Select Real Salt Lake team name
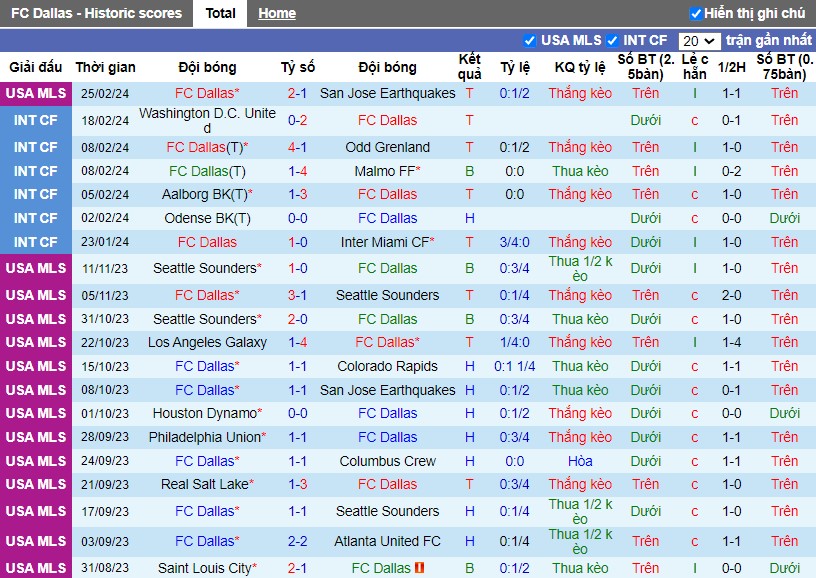Viewport: 816px width, 578px height. click(207, 484)
